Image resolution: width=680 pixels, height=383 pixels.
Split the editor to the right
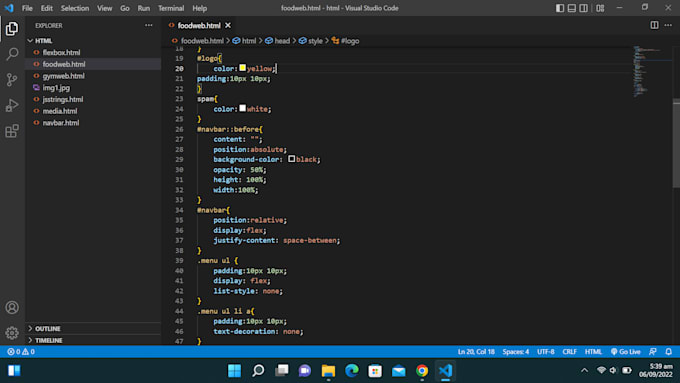pos(654,25)
